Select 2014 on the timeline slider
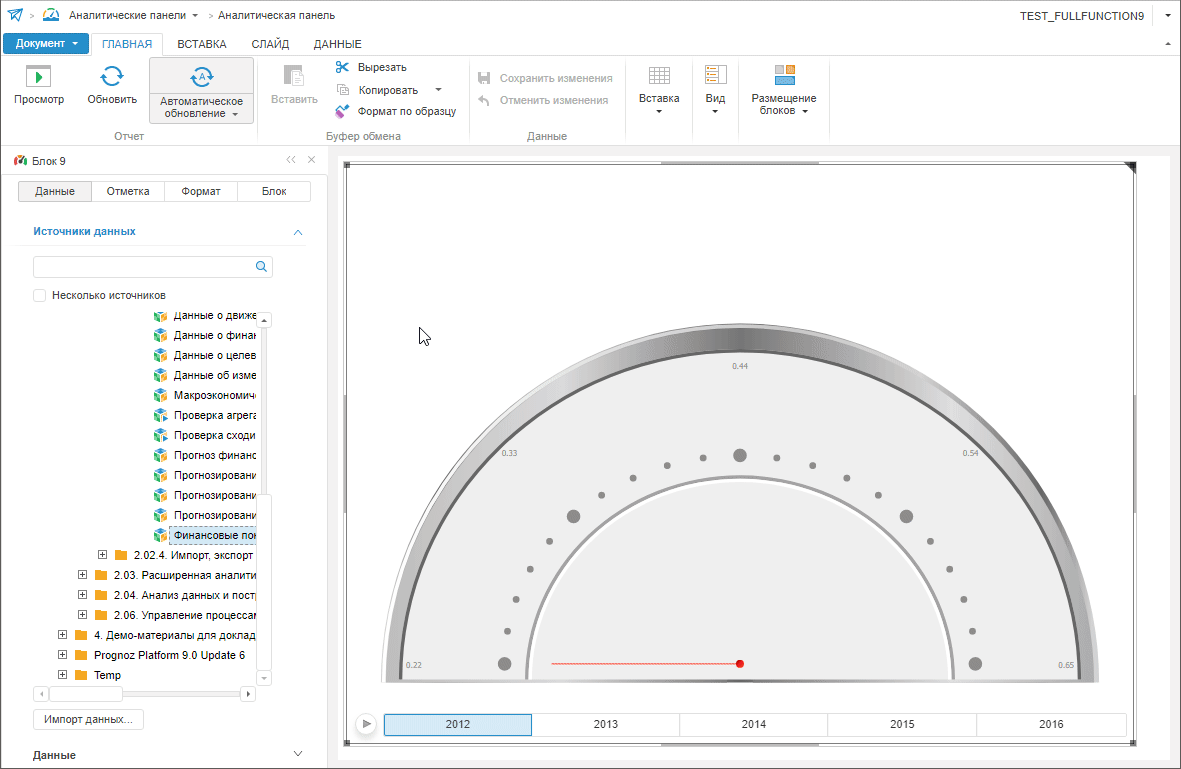Image resolution: width=1181 pixels, height=769 pixels. (x=753, y=725)
